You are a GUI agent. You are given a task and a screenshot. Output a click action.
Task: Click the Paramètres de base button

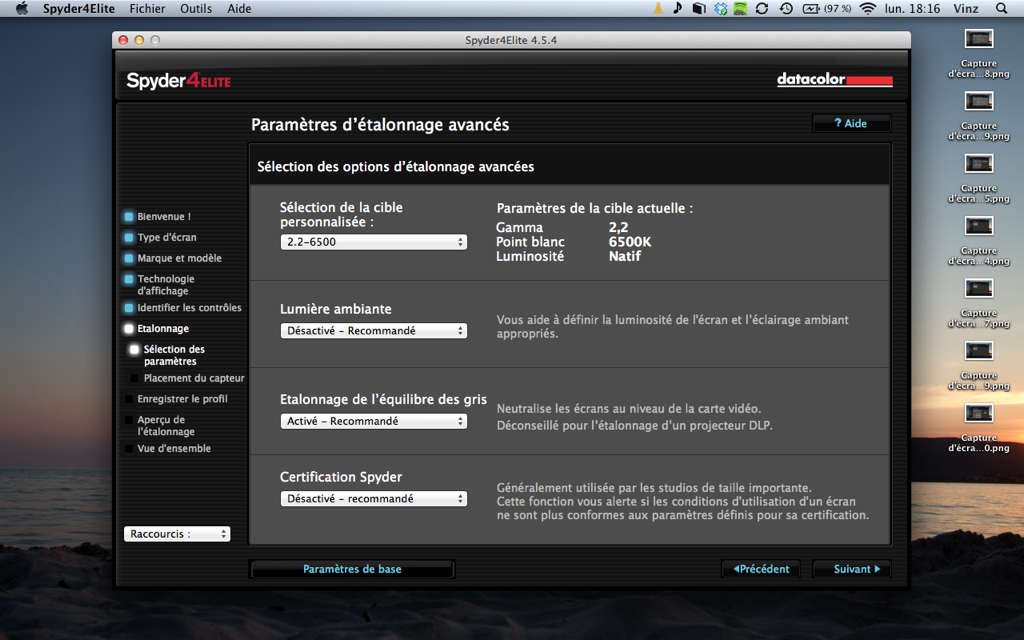tap(352, 569)
